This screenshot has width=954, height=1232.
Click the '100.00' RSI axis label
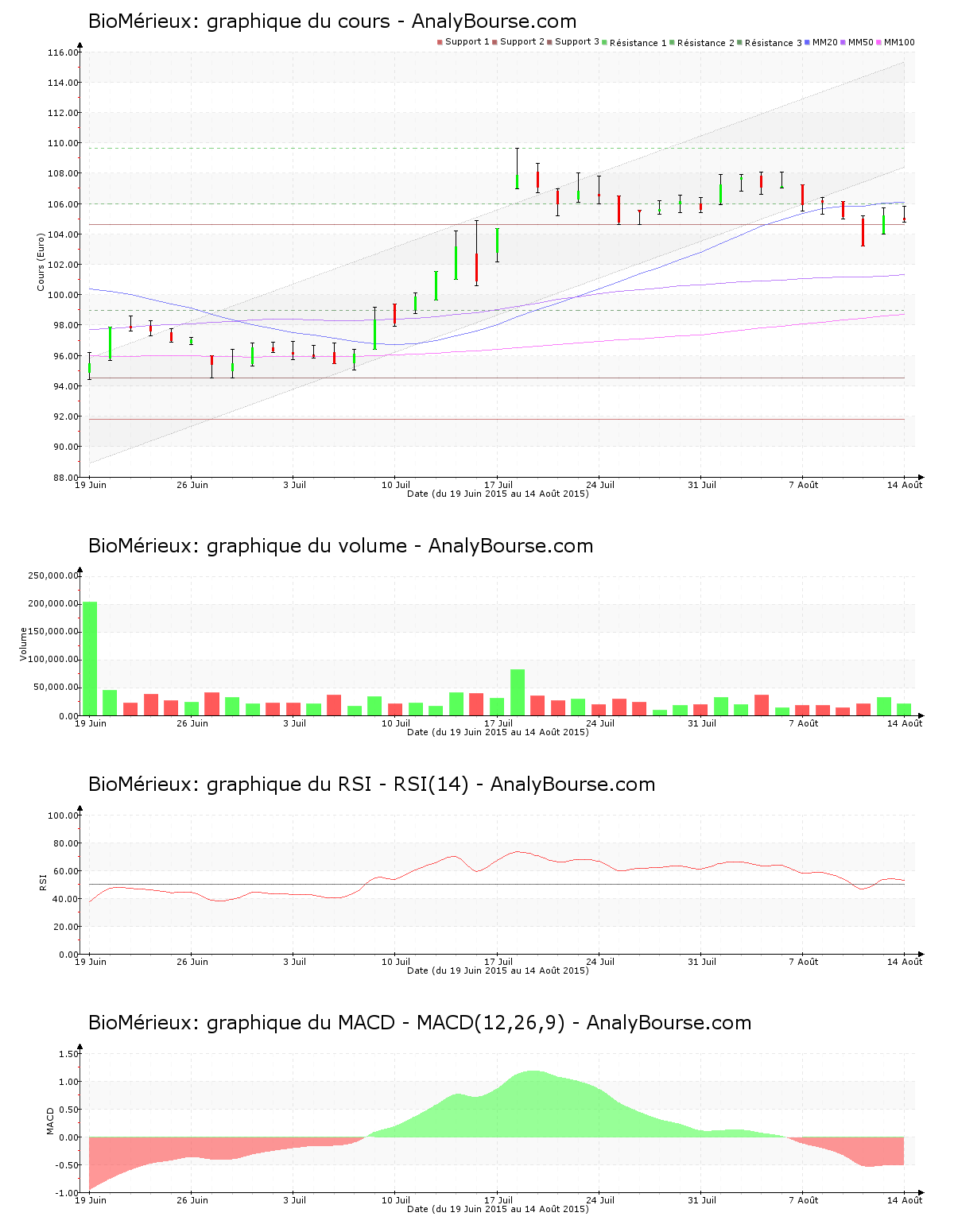point(63,816)
